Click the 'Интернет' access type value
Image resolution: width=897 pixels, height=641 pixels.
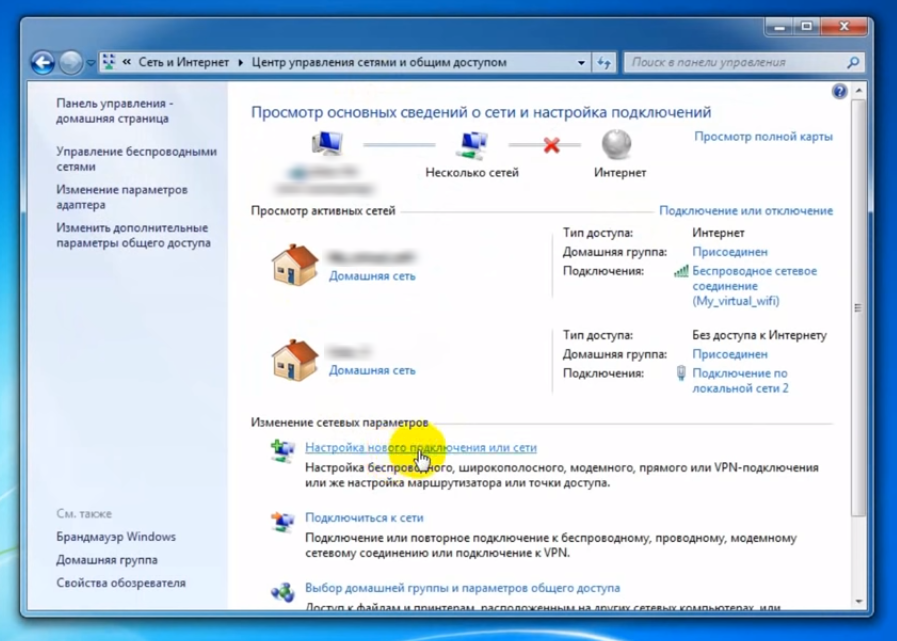click(x=718, y=233)
